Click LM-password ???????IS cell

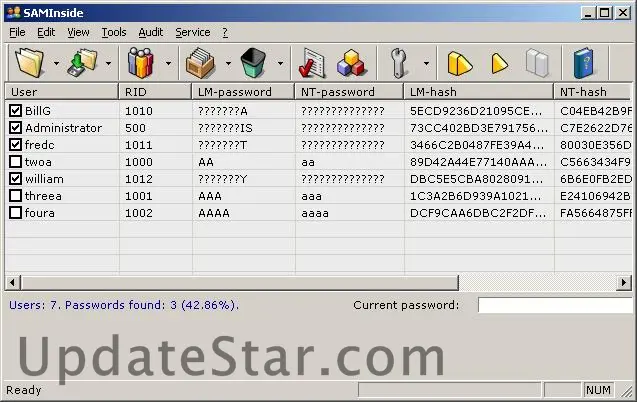tap(225, 128)
